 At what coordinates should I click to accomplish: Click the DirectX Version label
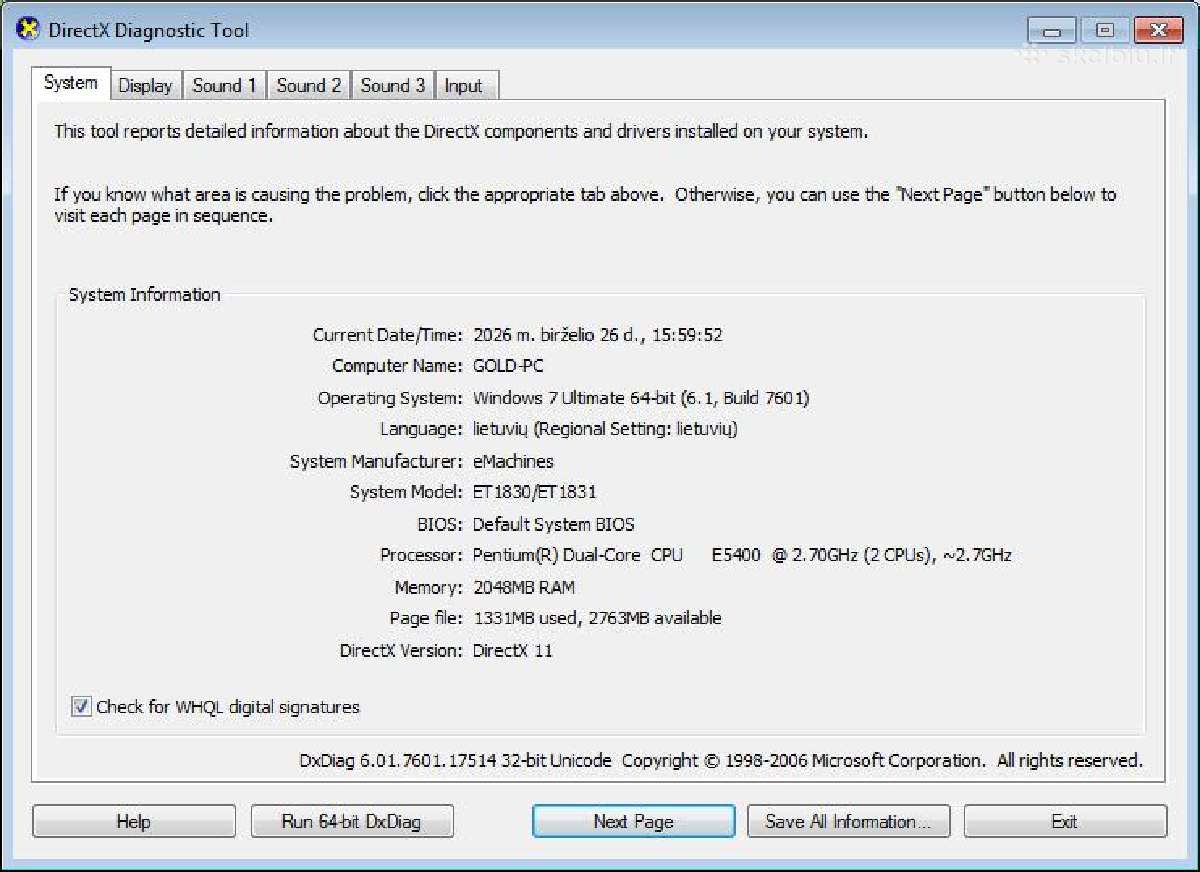[402, 651]
